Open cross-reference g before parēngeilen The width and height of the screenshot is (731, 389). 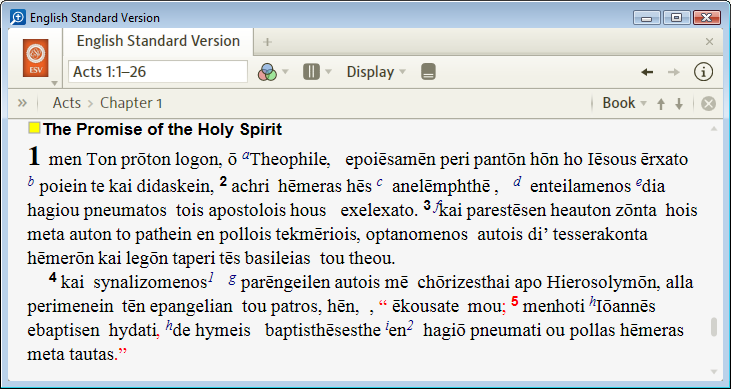pyautogui.click(x=232, y=279)
